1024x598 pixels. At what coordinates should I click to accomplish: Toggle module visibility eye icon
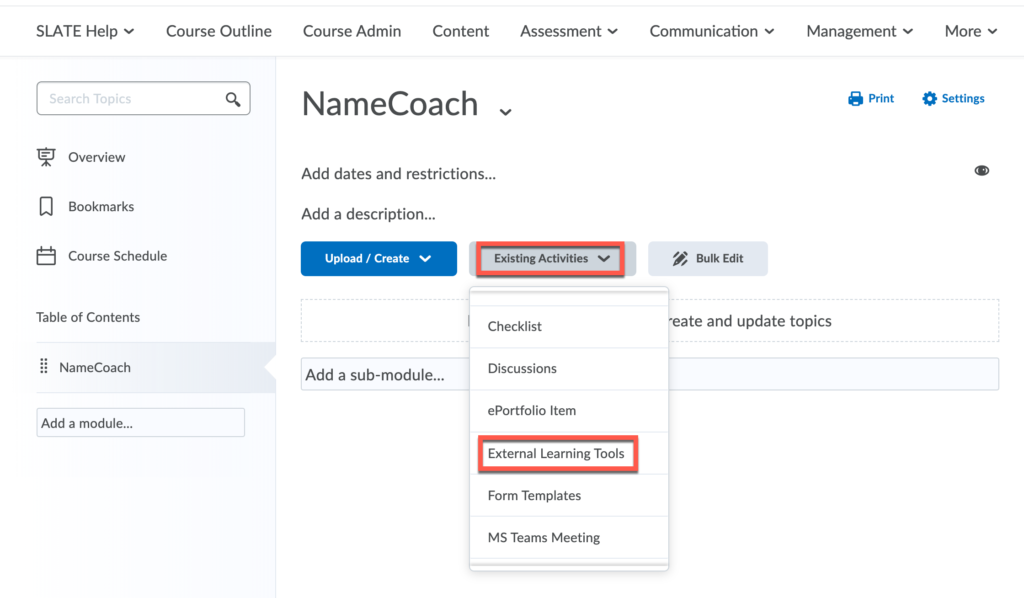coord(982,170)
